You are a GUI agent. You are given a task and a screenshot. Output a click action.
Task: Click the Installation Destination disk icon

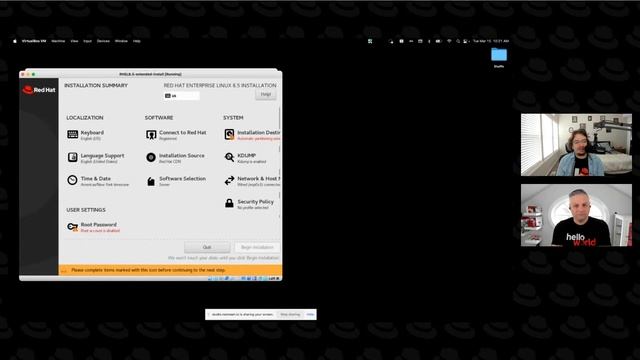(229, 134)
